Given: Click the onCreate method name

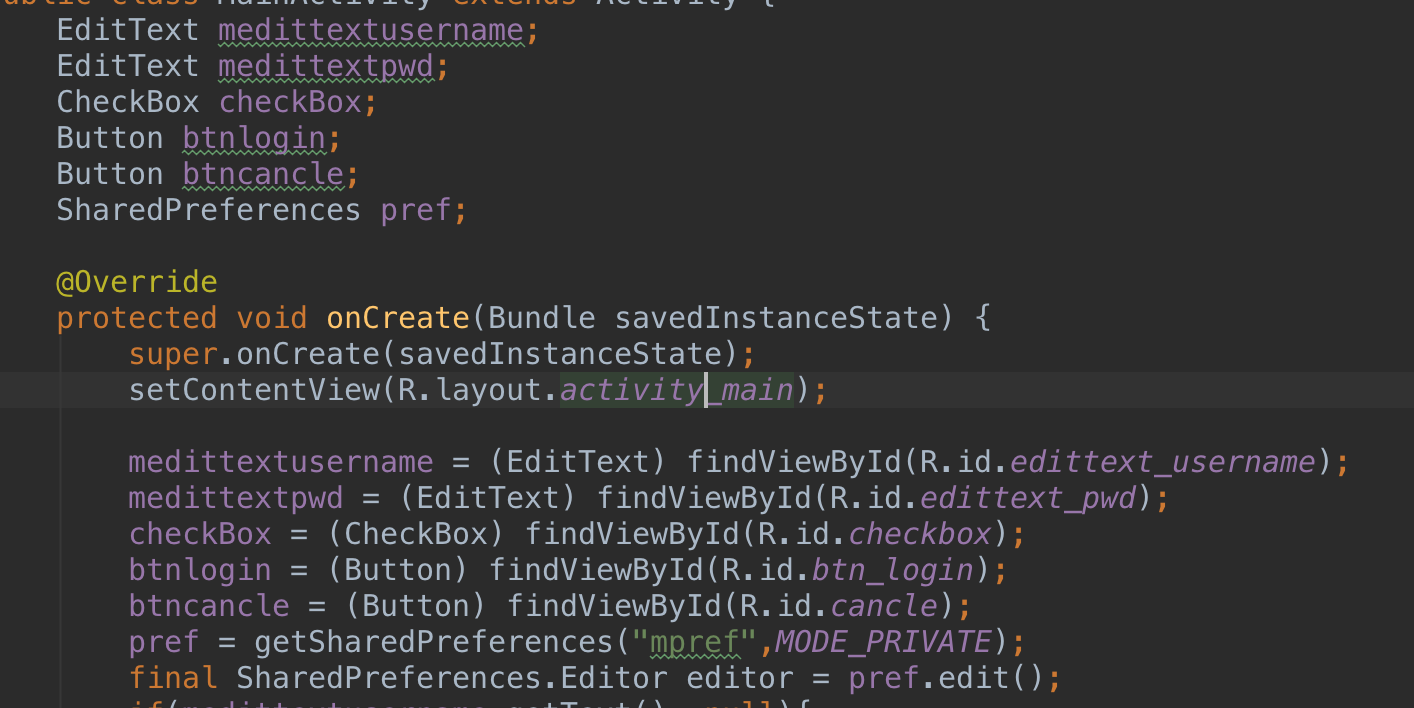Looking at the screenshot, I should (398, 318).
